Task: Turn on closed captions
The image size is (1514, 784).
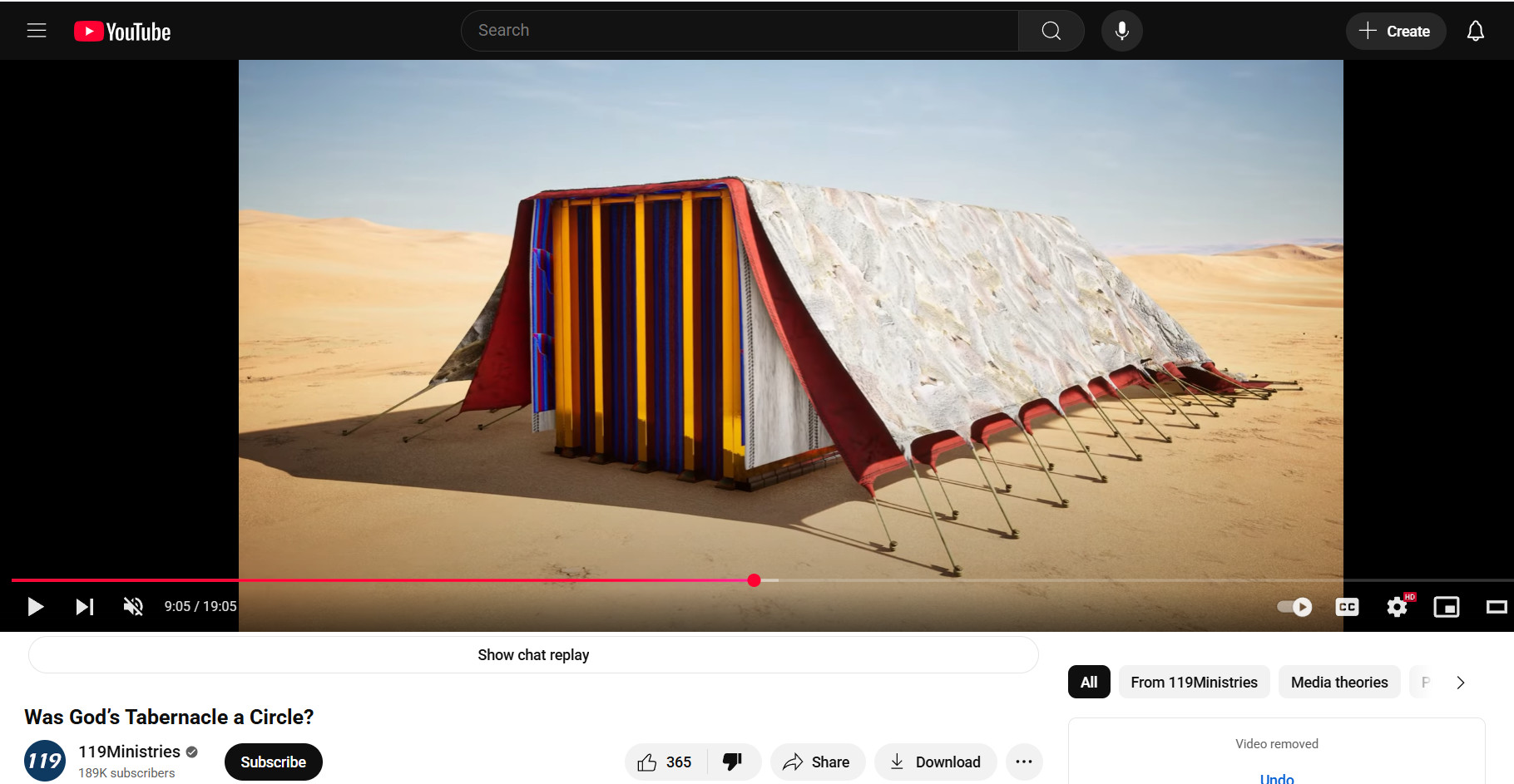Action: pos(1347,607)
